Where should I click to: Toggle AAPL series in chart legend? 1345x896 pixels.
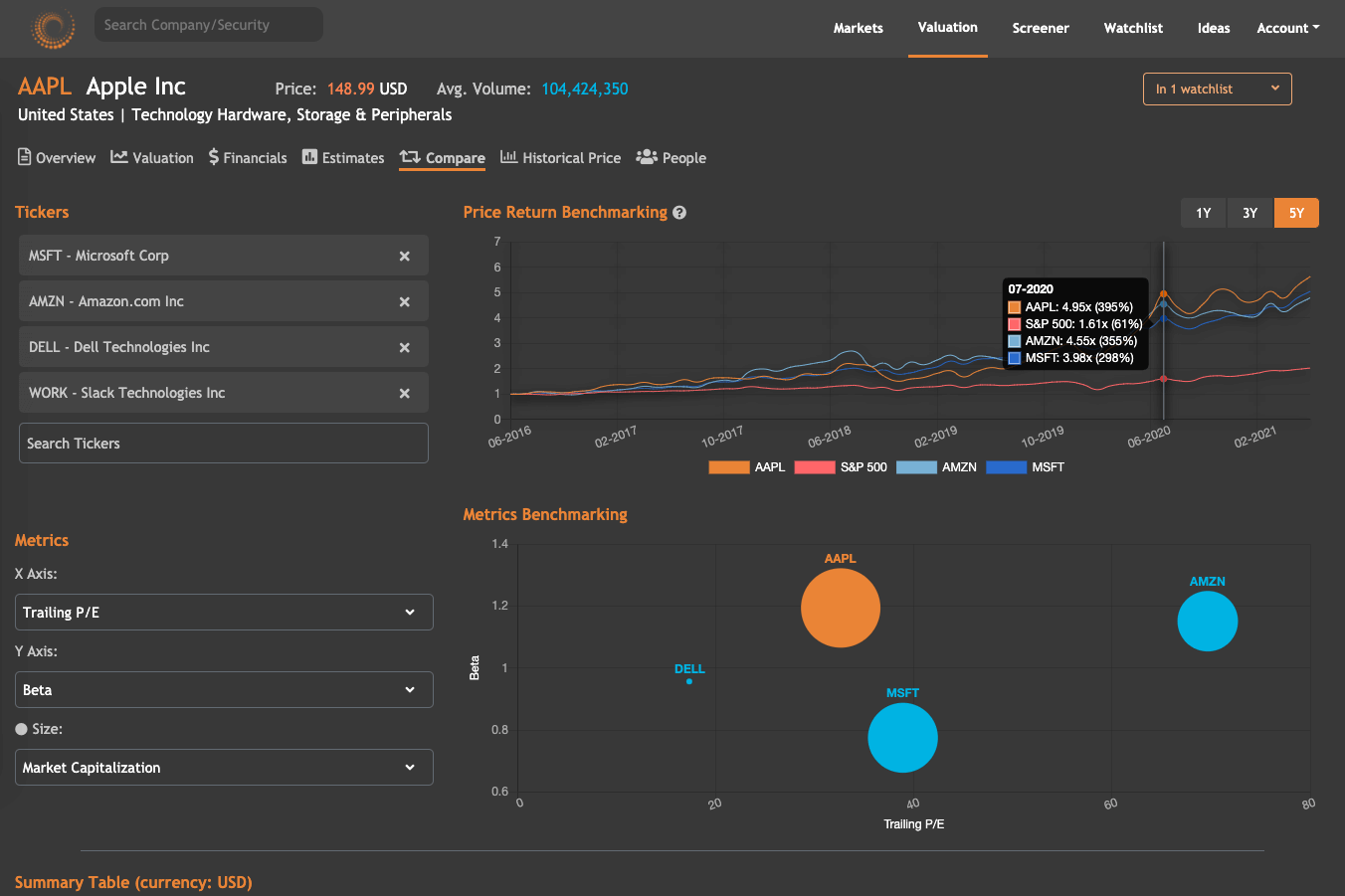747,467
